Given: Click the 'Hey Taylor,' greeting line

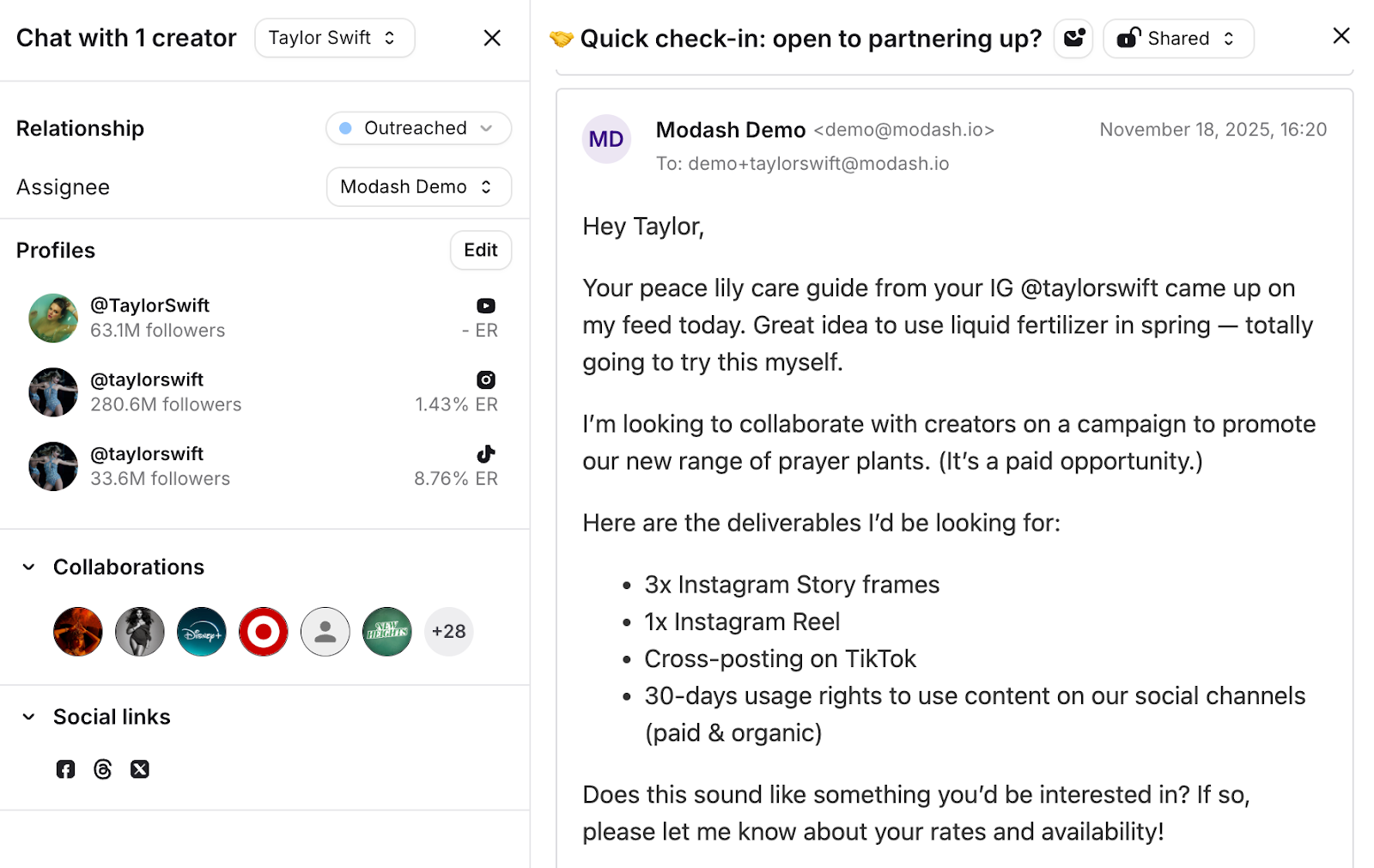Looking at the screenshot, I should click(x=643, y=227).
